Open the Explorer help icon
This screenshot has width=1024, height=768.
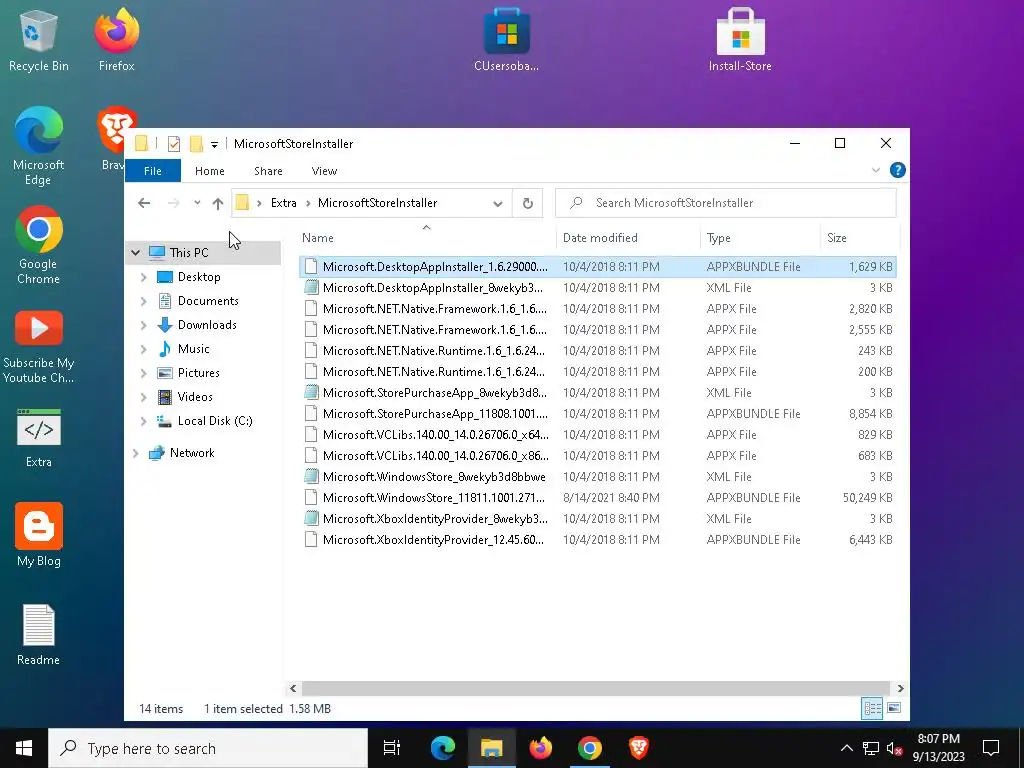pyautogui.click(x=897, y=170)
